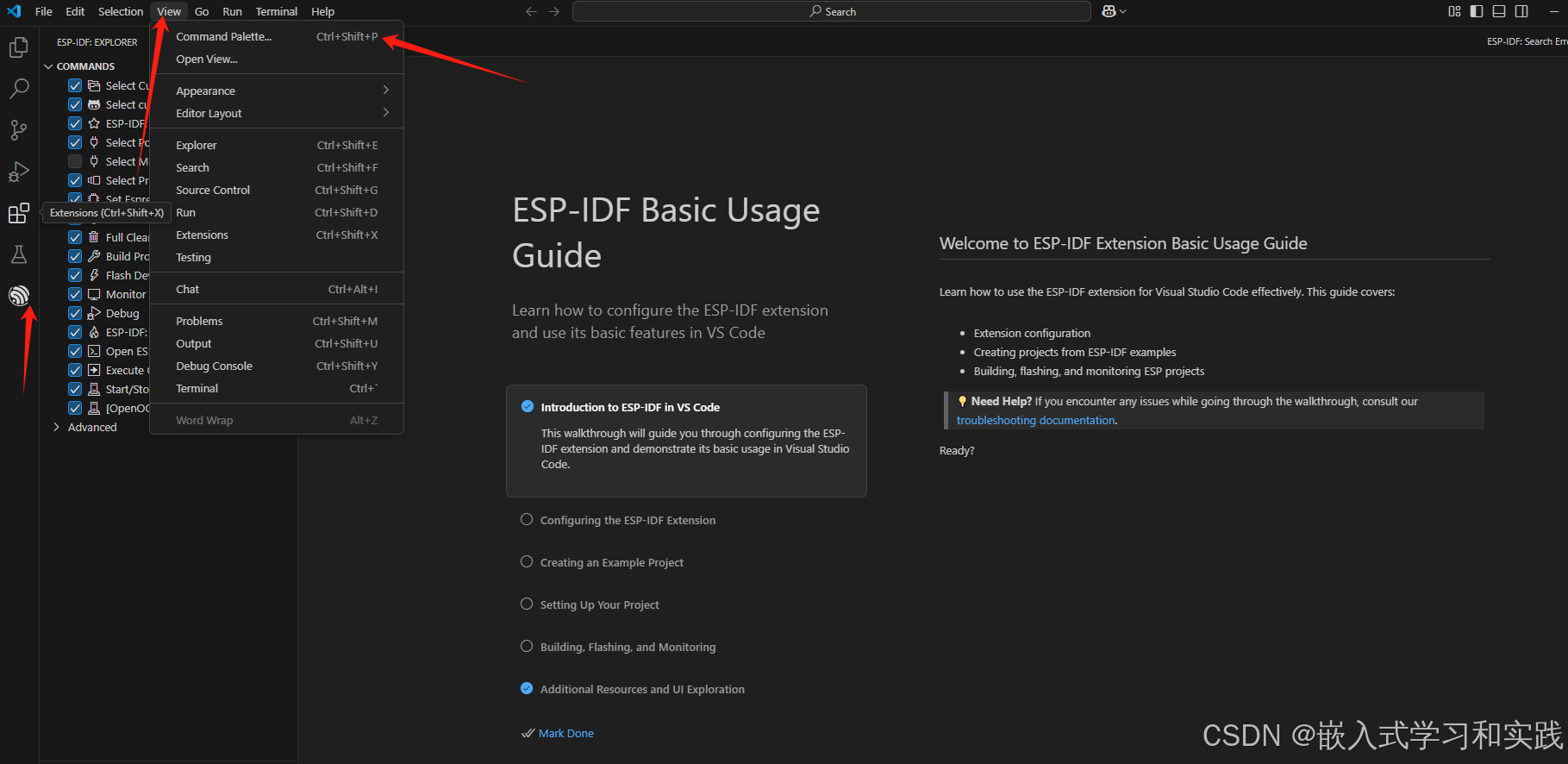Viewport: 1568px width, 764px height.
Task: Click the VS Code logo in title bar
Action: pyautogui.click(x=14, y=11)
